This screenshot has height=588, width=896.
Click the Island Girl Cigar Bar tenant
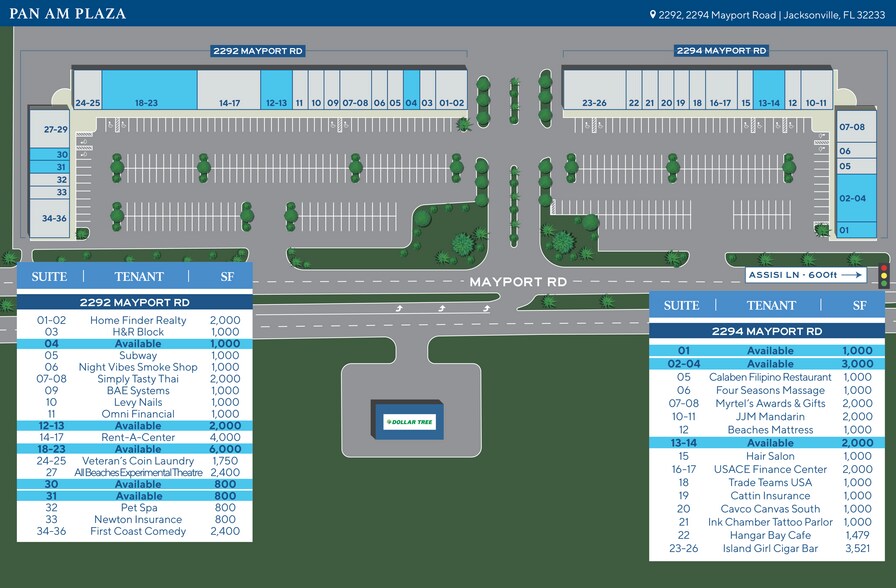770,548
